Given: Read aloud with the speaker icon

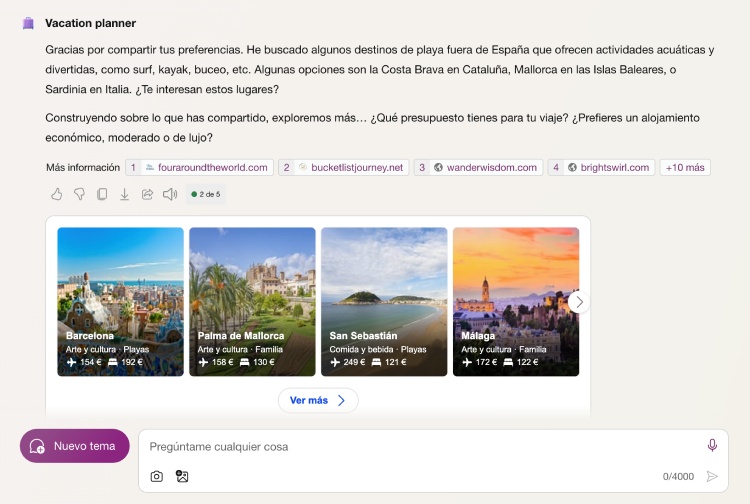Looking at the screenshot, I should [170, 194].
